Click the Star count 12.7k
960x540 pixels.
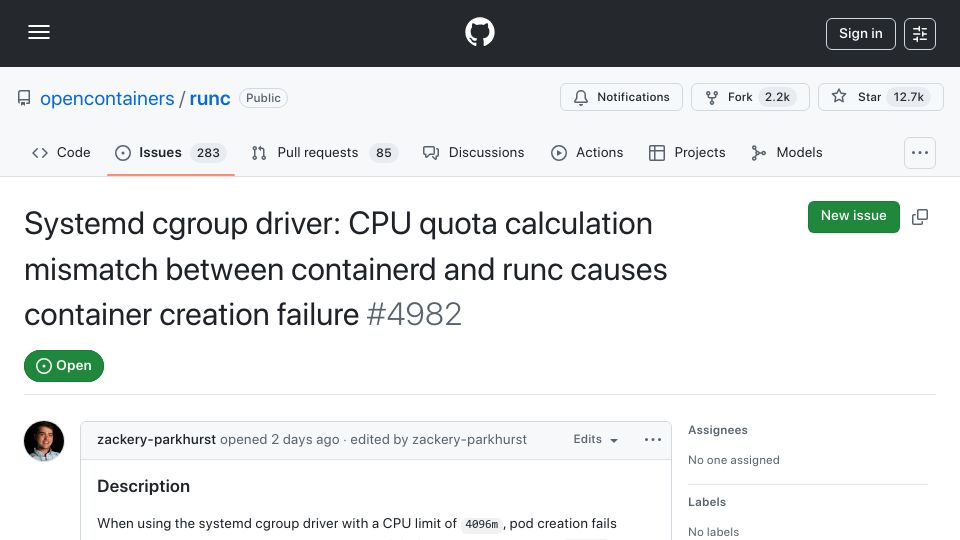pyautogui.click(x=909, y=97)
